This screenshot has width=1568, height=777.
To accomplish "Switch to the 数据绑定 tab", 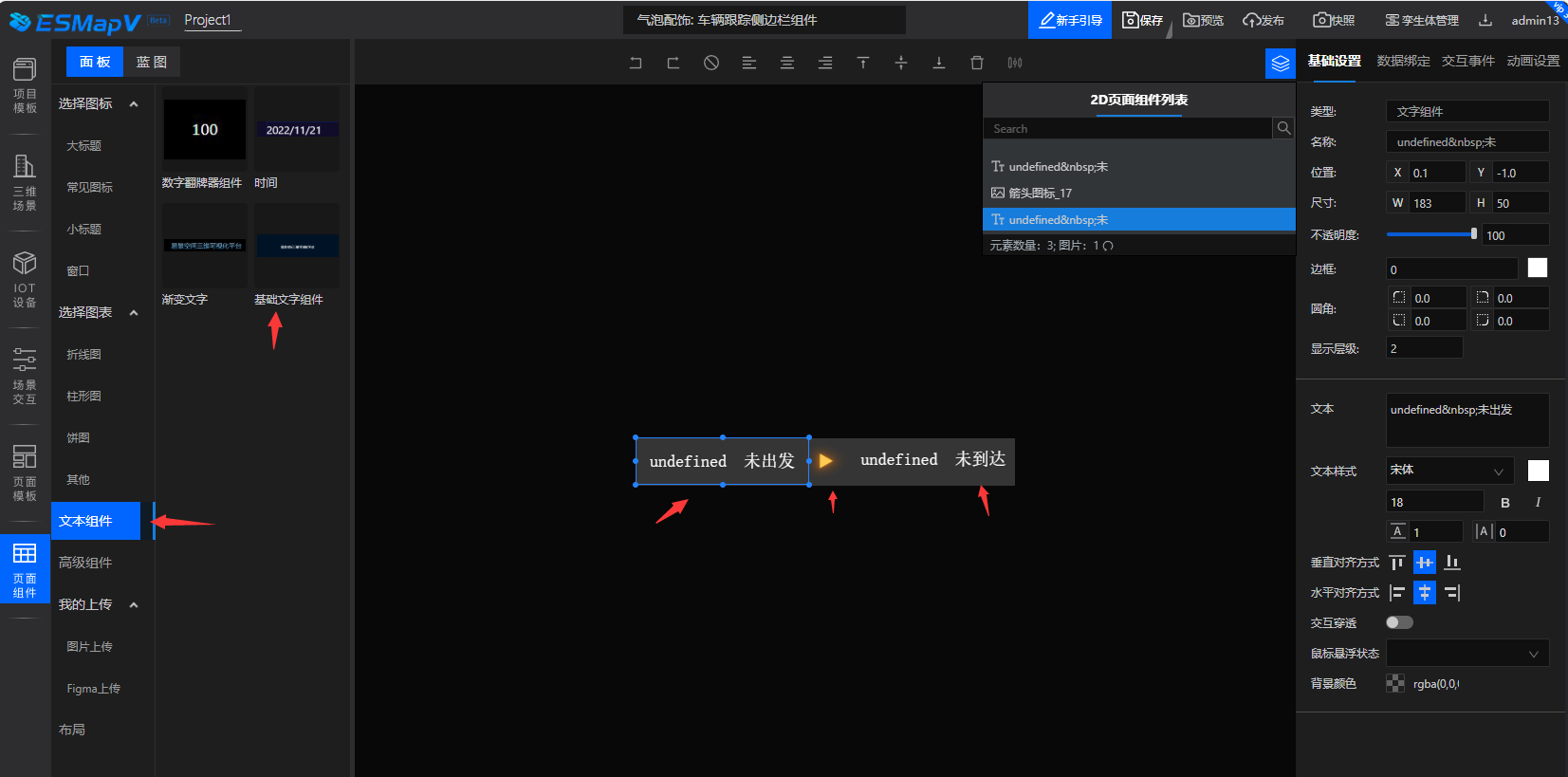I will click(x=1403, y=61).
